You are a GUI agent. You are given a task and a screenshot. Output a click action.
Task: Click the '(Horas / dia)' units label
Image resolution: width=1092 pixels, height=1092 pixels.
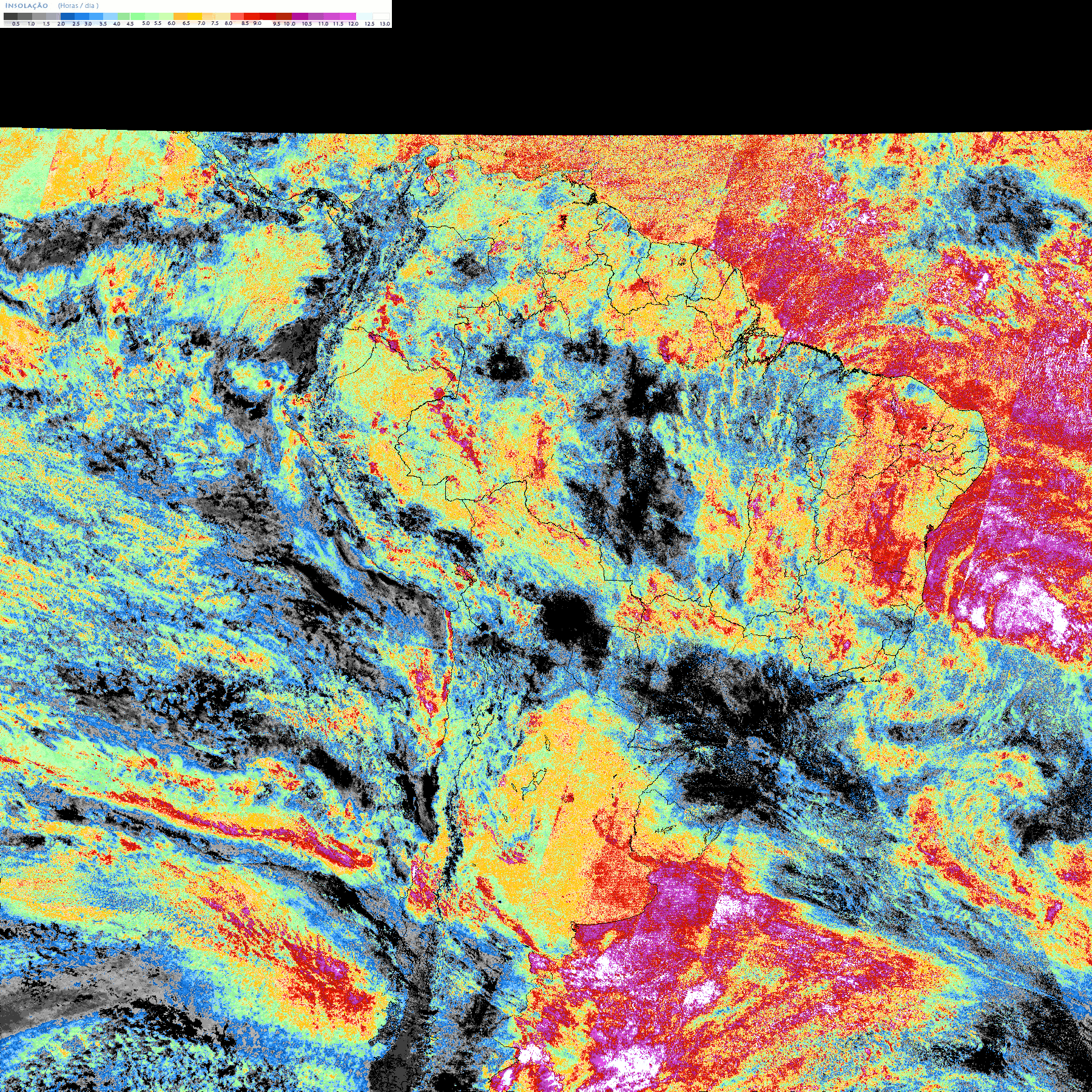pyautogui.click(x=78, y=5)
